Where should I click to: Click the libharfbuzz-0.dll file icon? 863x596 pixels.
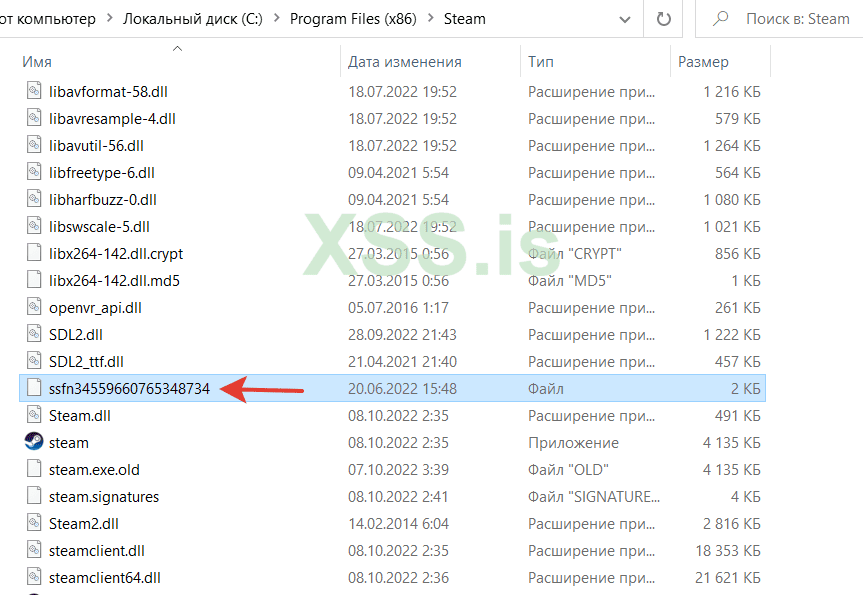34,198
